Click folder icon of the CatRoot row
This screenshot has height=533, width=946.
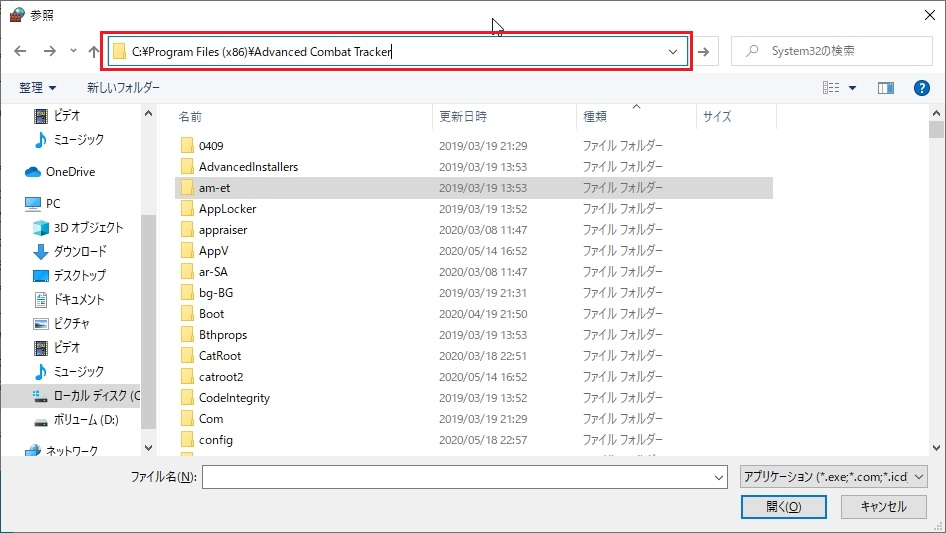pyautogui.click(x=187, y=356)
